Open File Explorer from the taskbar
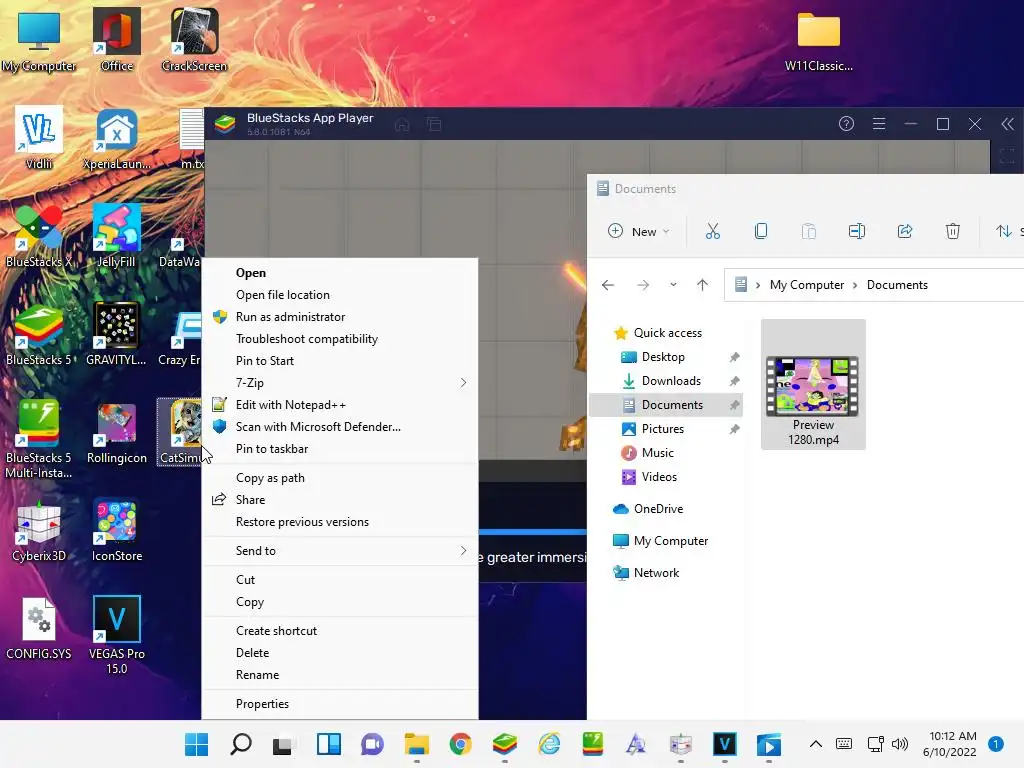Image resolution: width=1024 pixels, height=768 pixels. [417, 744]
